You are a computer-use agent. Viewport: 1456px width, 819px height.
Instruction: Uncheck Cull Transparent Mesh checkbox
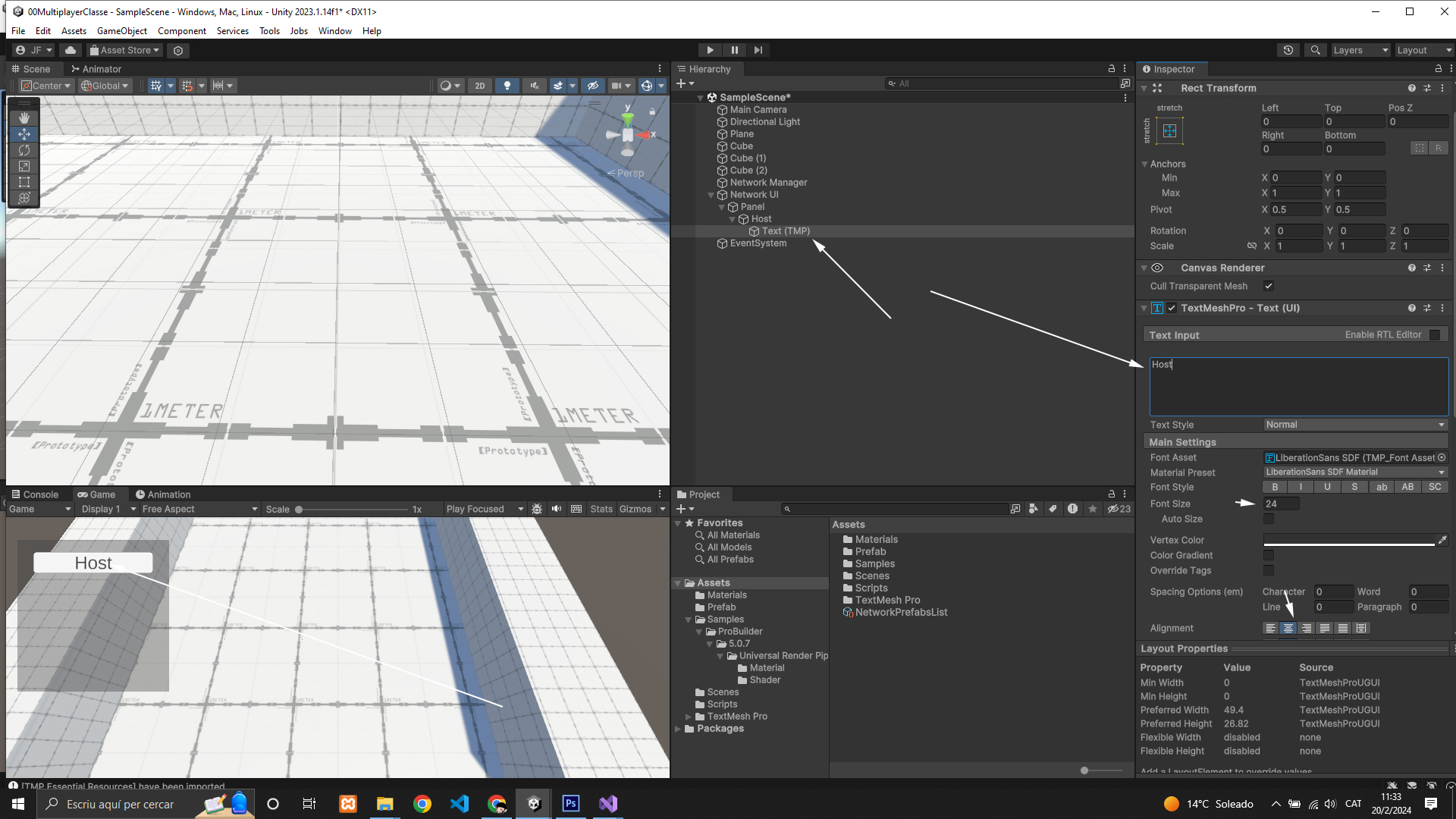1269,286
